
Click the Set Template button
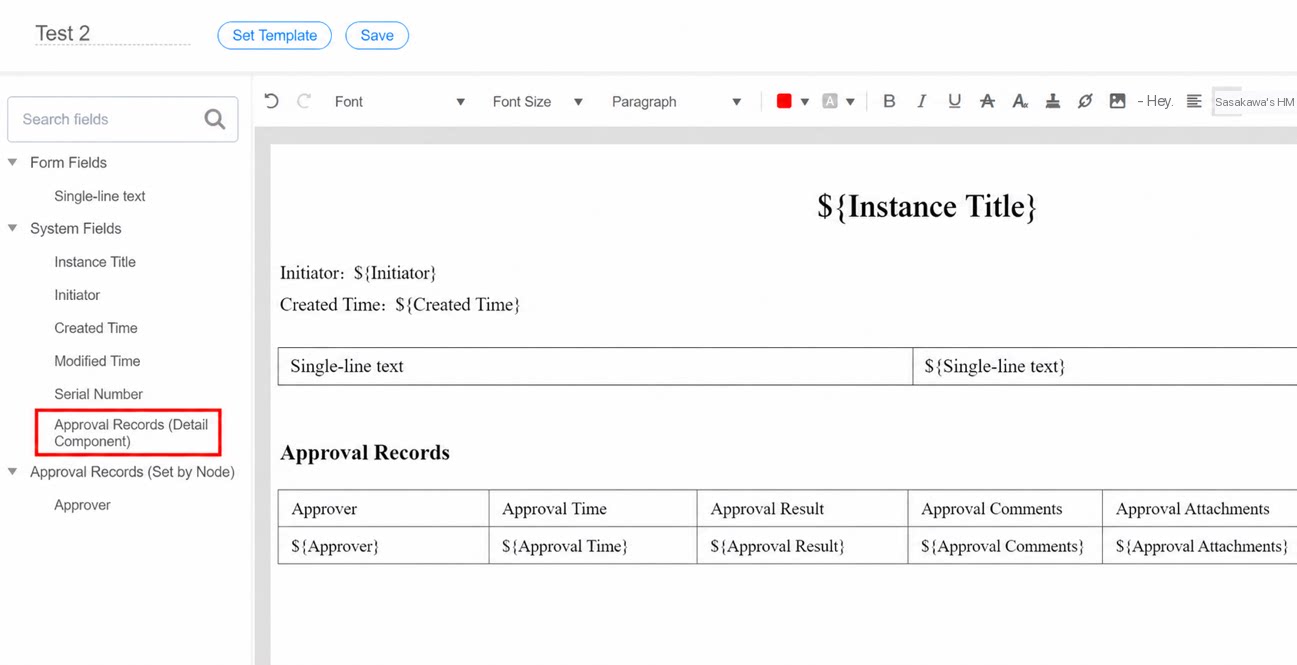point(274,35)
